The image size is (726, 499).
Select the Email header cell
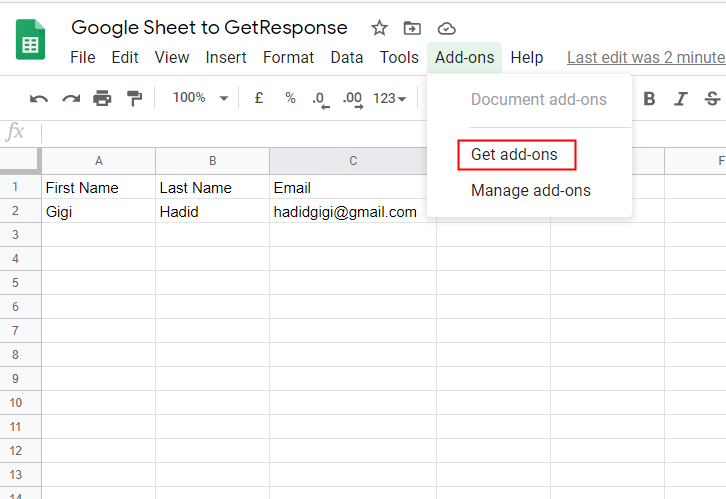(x=353, y=187)
